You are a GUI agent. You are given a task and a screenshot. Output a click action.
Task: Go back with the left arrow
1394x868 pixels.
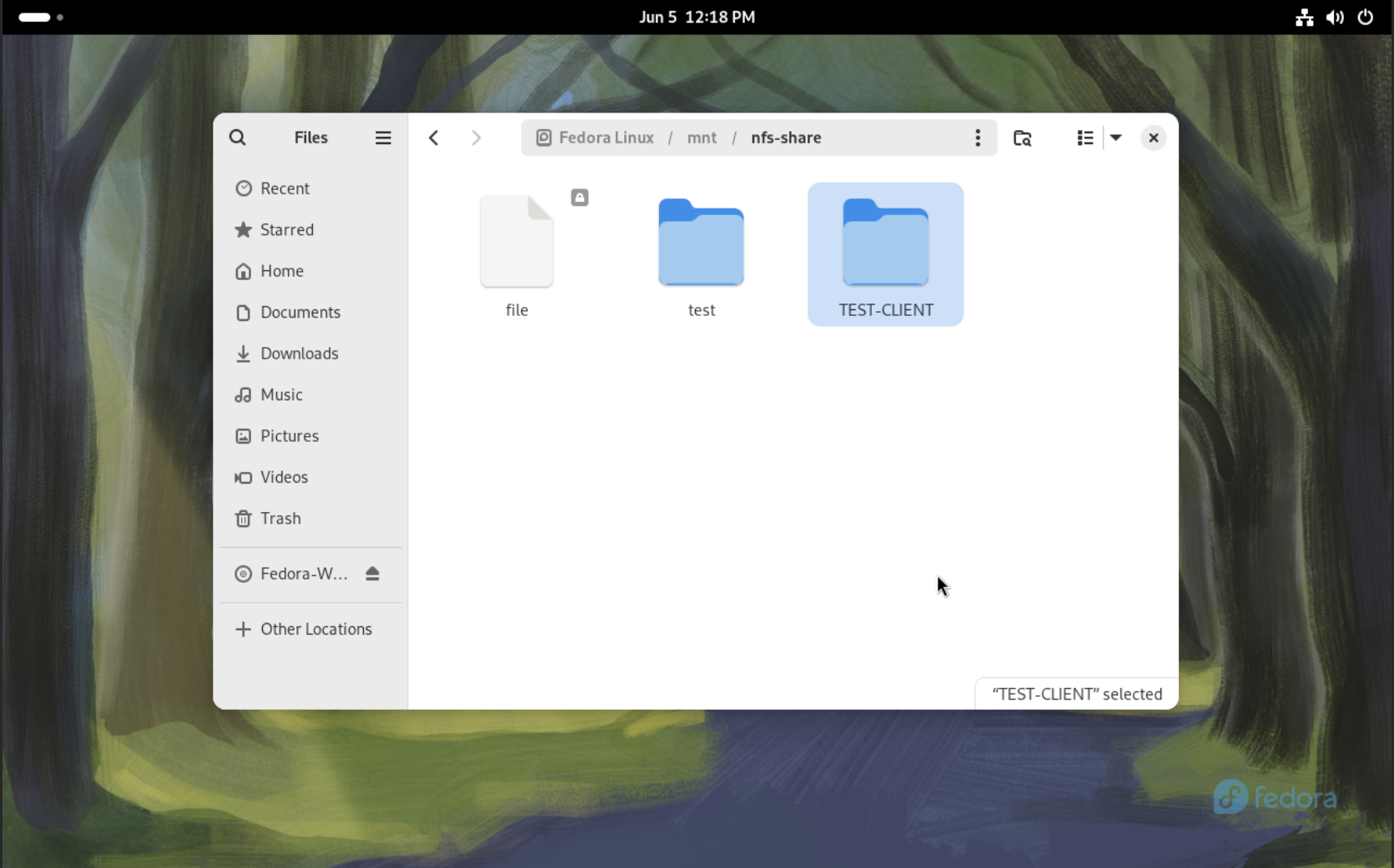click(434, 138)
